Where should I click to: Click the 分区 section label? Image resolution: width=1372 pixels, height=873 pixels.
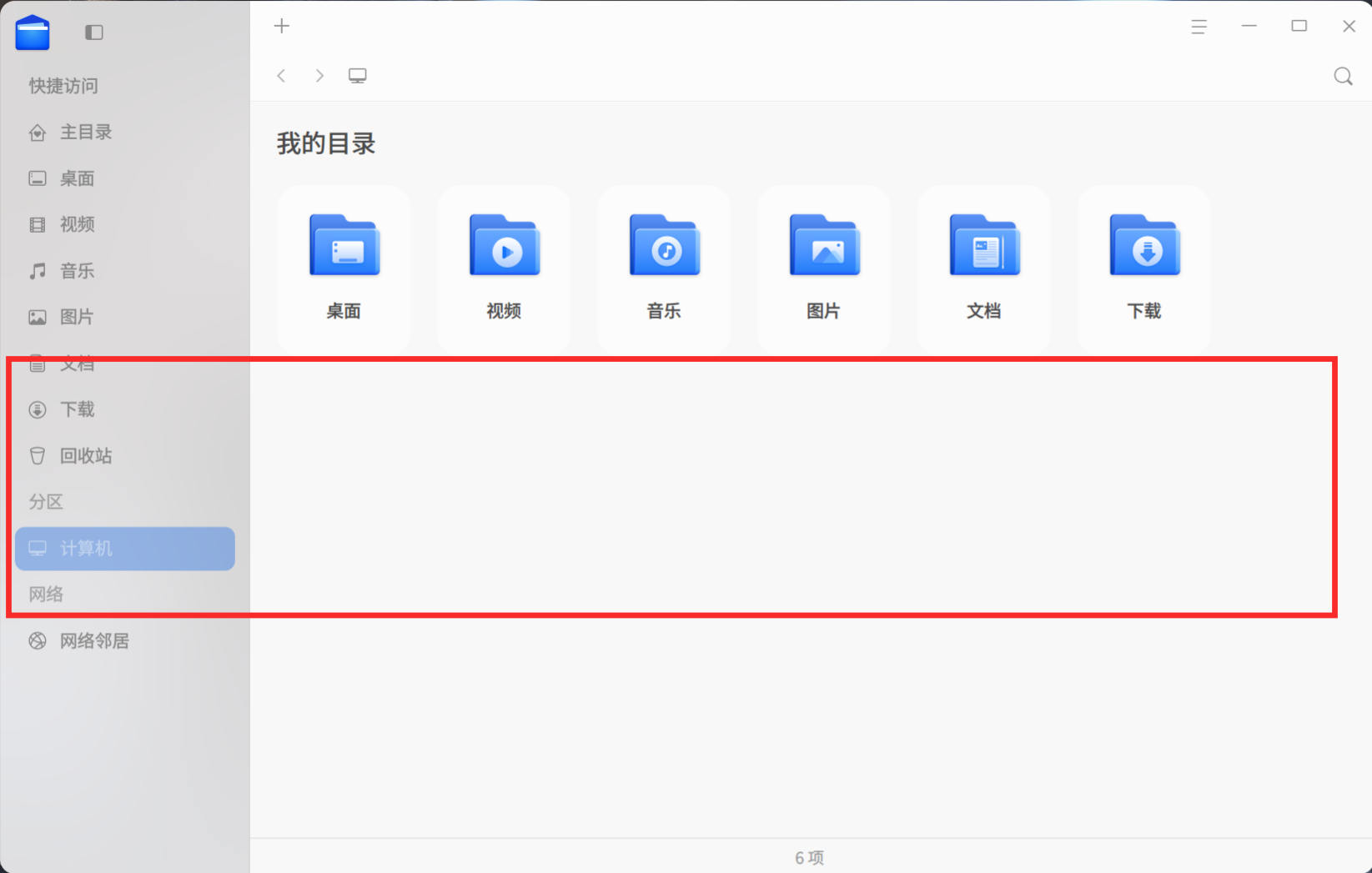pyautogui.click(x=46, y=502)
